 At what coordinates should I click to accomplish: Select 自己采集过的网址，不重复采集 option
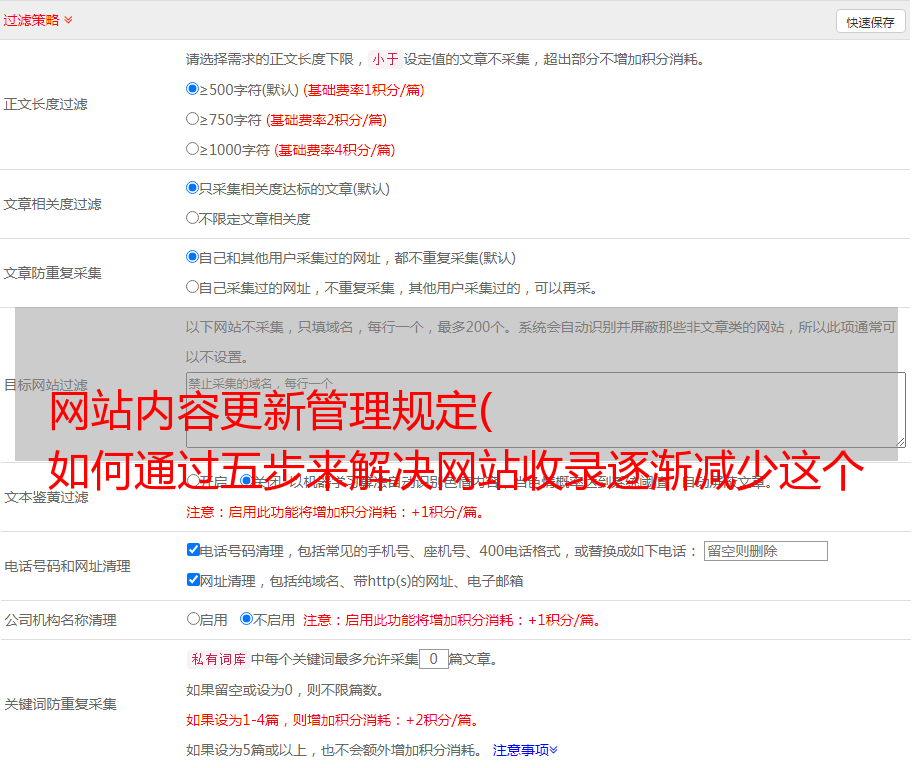point(193,286)
